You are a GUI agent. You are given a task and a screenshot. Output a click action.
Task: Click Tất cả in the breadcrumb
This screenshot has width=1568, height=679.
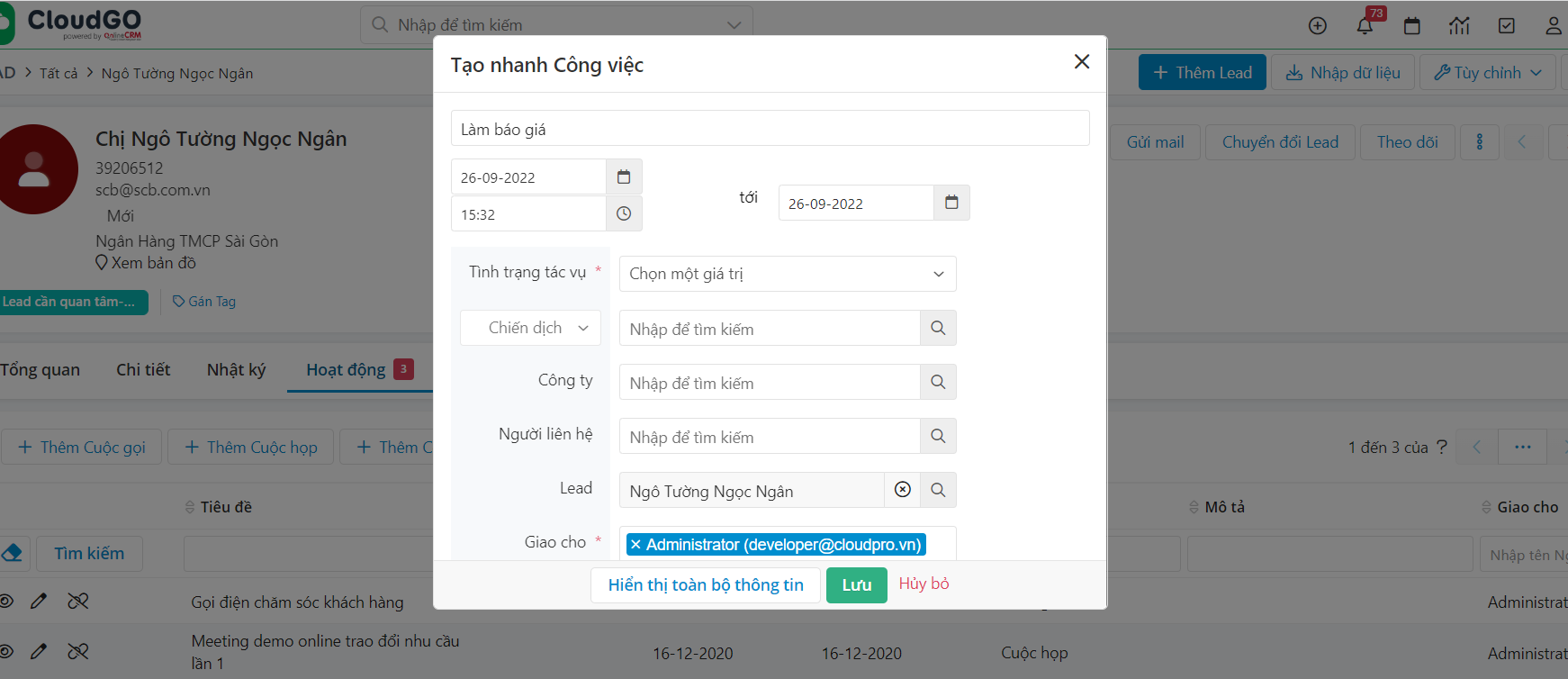pos(59,73)
